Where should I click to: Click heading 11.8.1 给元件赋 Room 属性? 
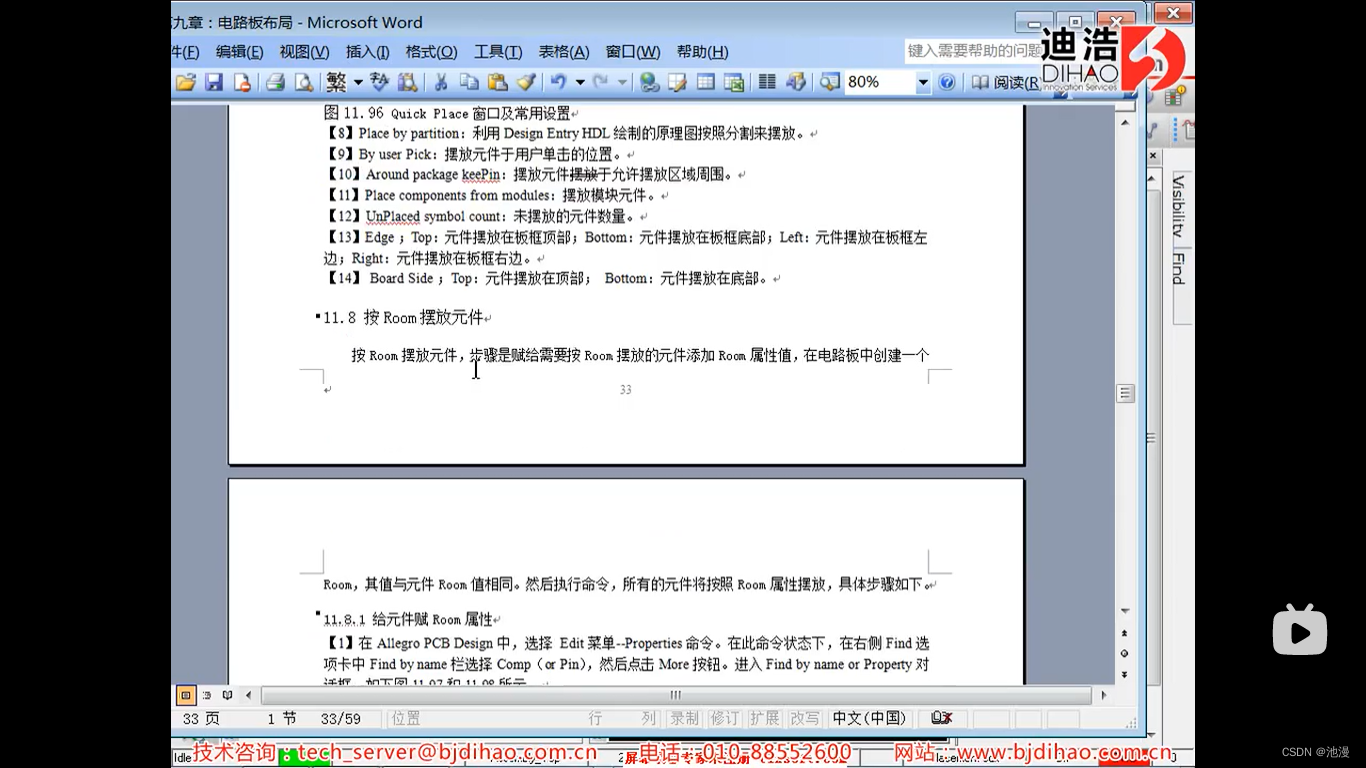point(408,620)
